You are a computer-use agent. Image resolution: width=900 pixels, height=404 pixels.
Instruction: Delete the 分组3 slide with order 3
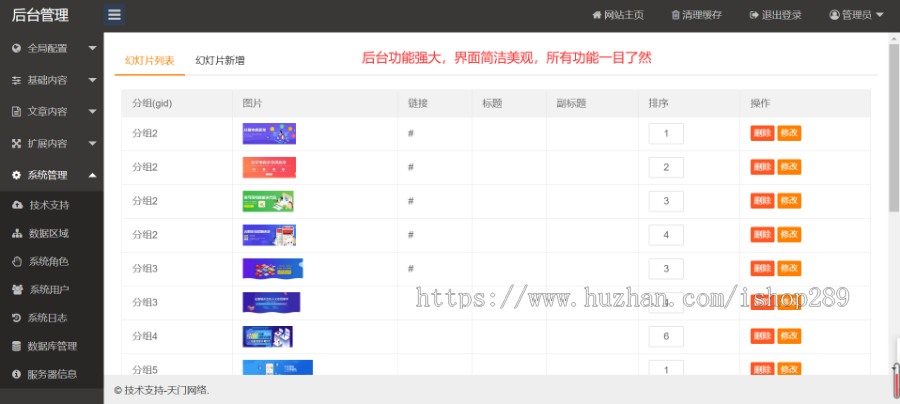(762, 269)
